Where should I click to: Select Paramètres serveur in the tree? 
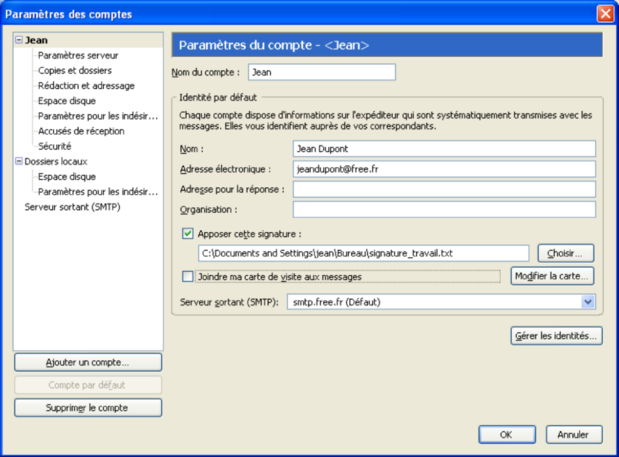click(77, 56)
